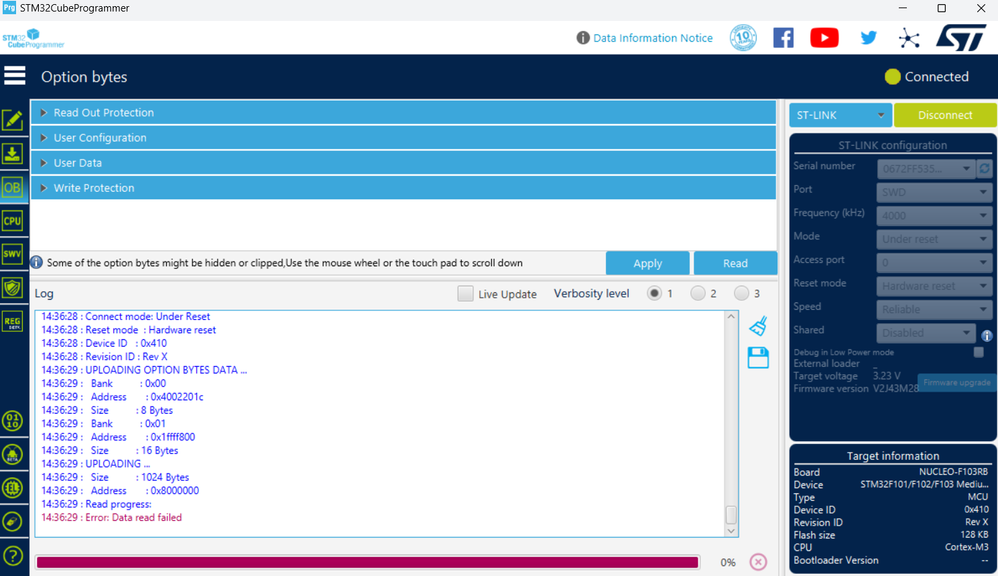Click the log scrollbar thumb

(731, 514)
